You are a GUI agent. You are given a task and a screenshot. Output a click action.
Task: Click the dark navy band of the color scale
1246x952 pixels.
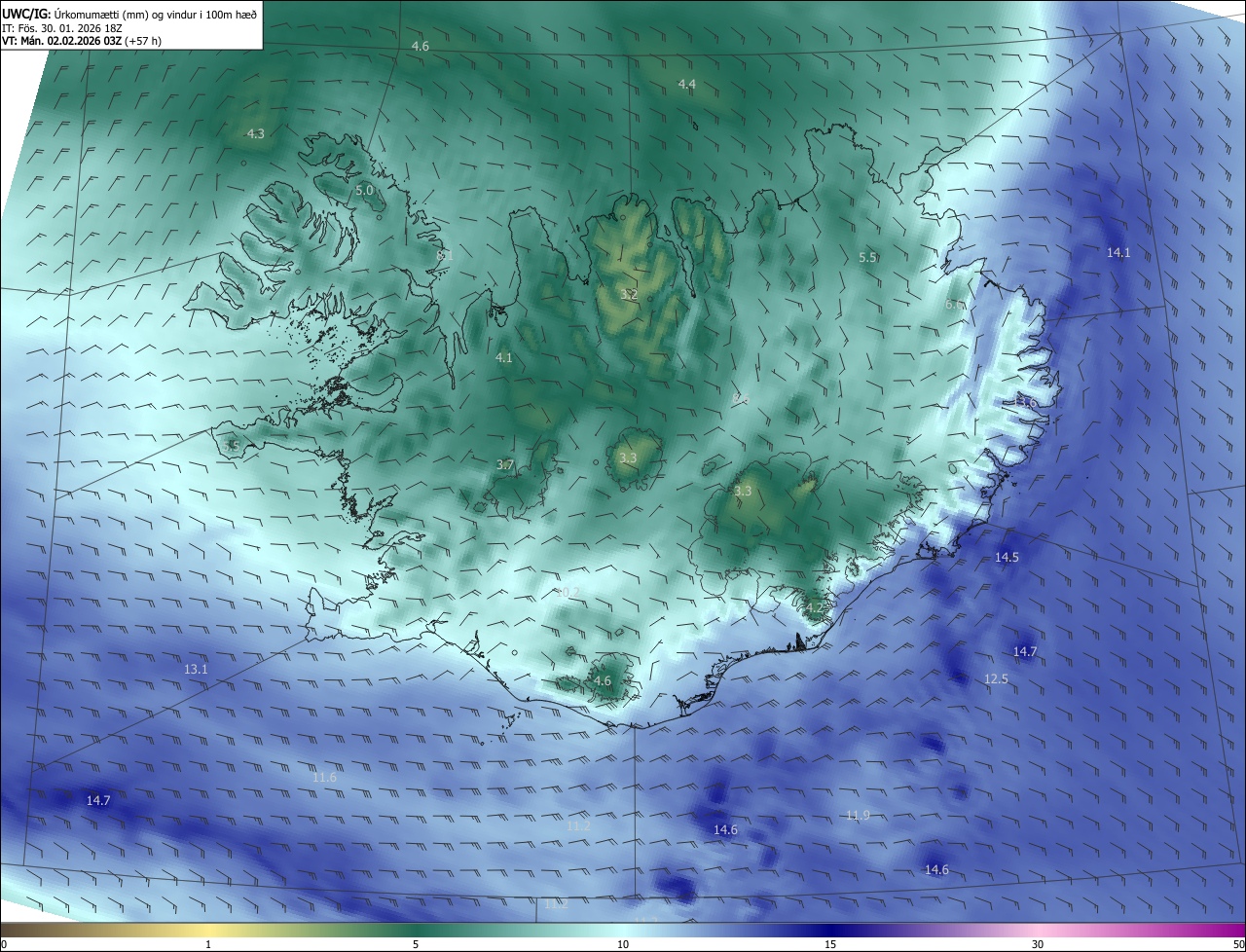pos(832,930)
